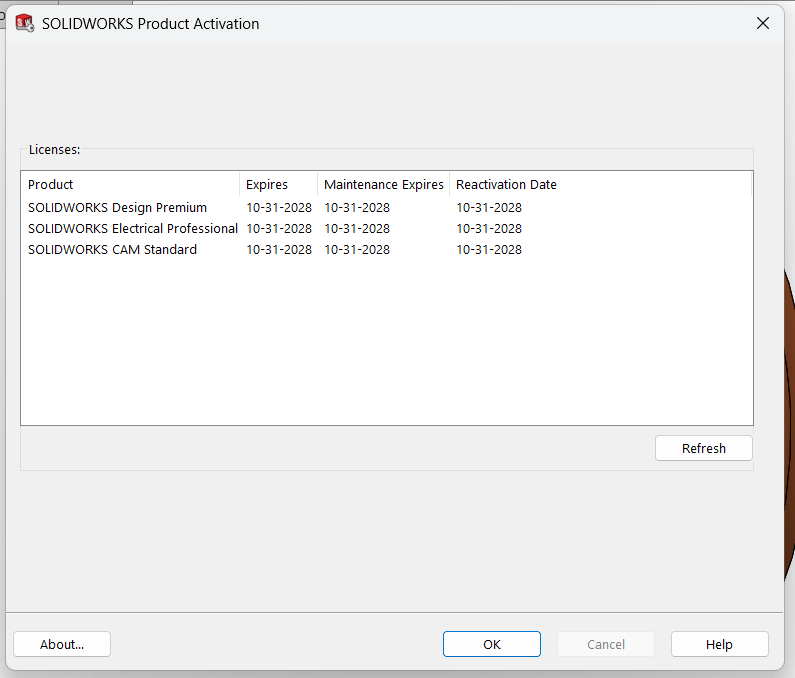
Task: Confirm with the OK button
Action: [491, 644]
